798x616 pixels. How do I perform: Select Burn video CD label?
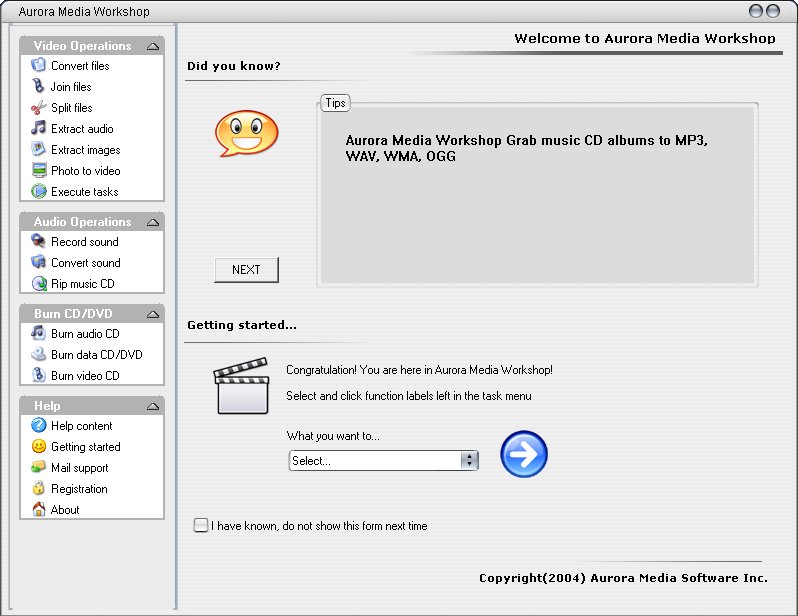coord(86,376)
